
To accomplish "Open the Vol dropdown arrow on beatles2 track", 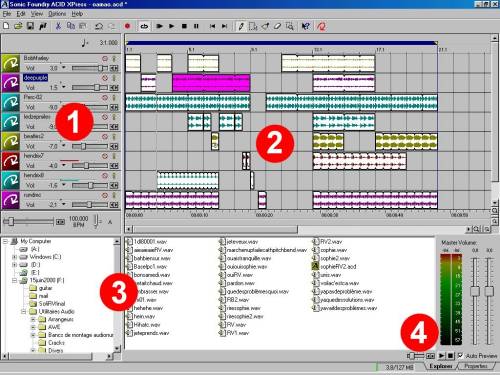I will point(64,146).
